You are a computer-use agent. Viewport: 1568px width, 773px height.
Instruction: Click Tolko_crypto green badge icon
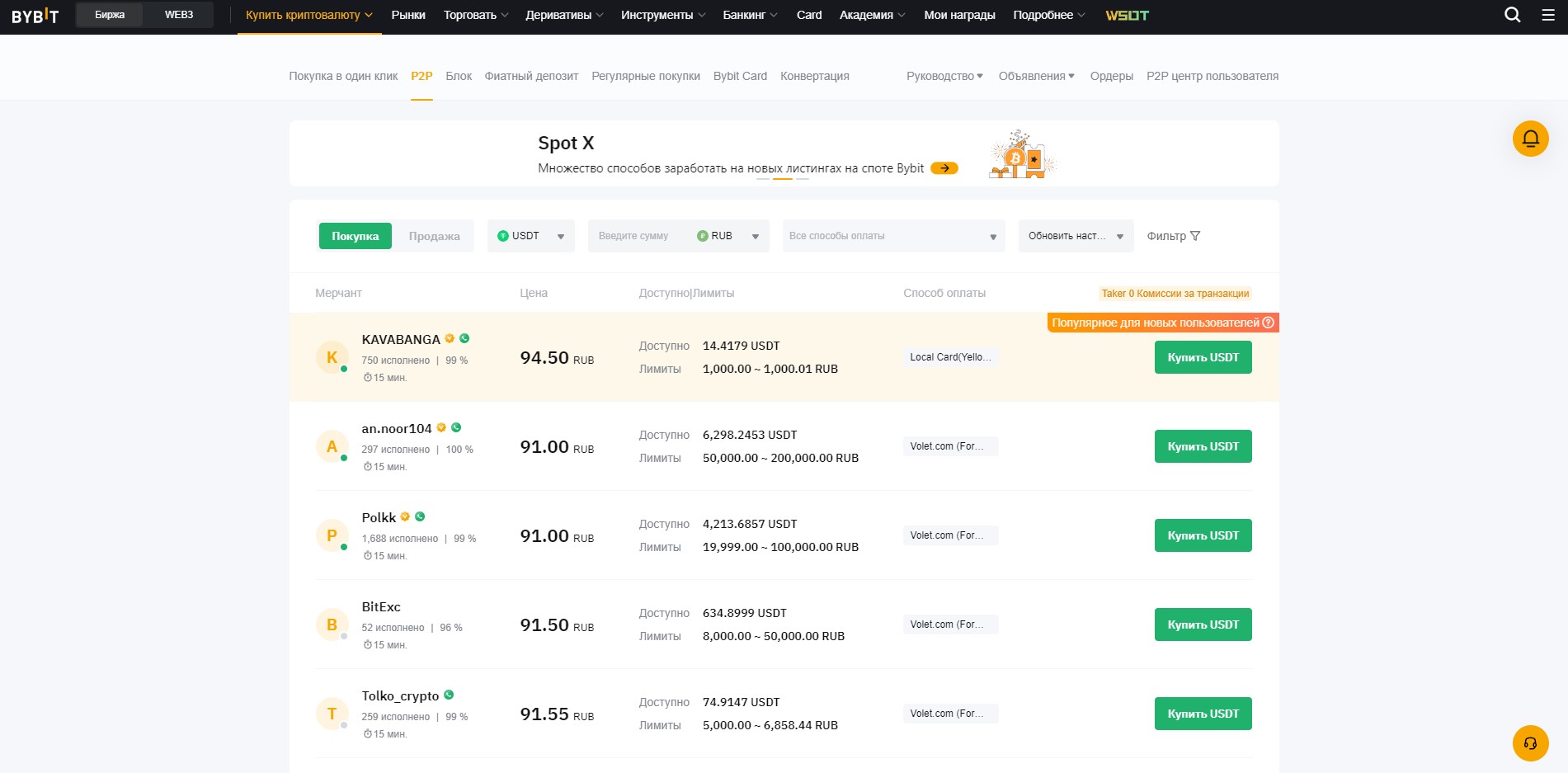pyautogui.click(x=449, y=695)
